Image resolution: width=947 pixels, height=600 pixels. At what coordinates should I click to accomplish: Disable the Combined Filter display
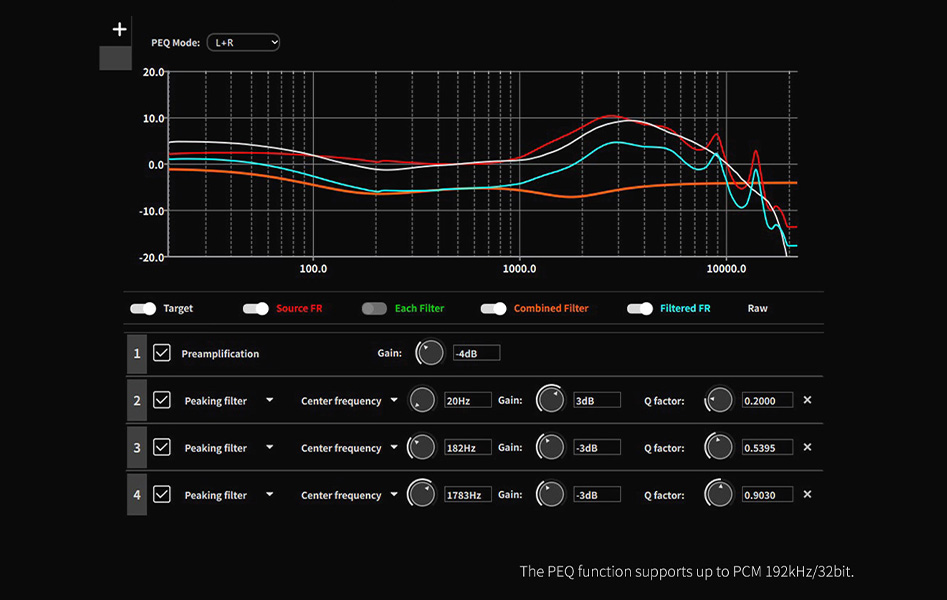(493, 308)
